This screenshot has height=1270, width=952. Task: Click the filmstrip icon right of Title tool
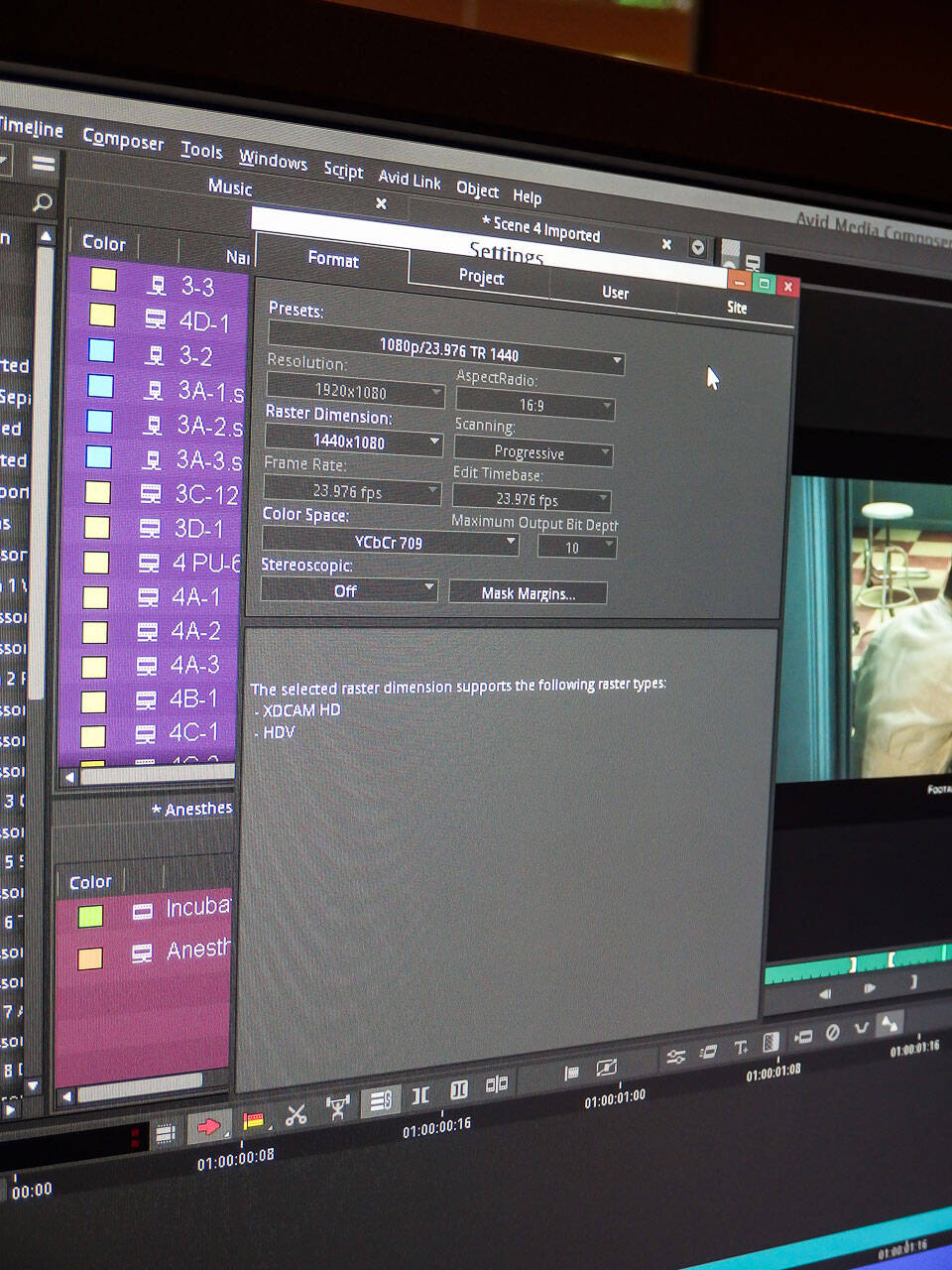[771, 1043]
